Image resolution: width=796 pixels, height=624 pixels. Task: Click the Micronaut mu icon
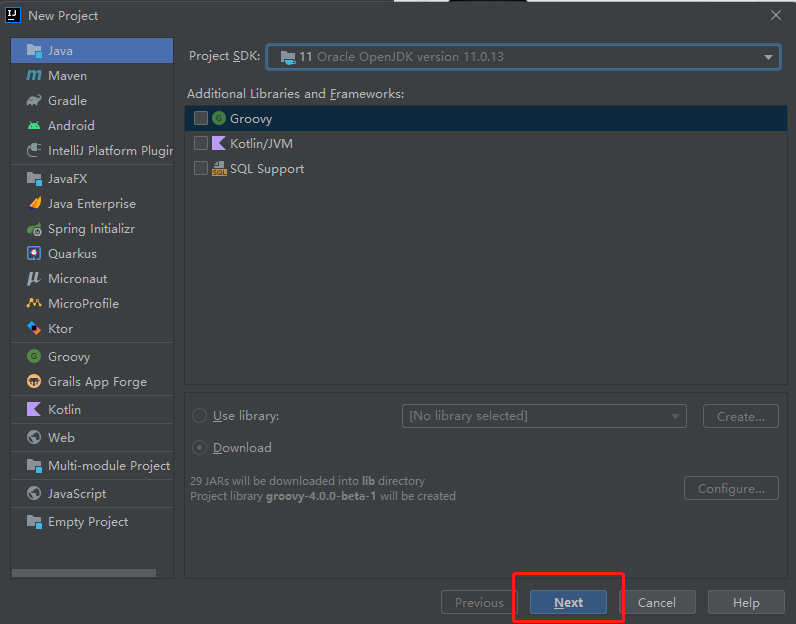(34, 278)
